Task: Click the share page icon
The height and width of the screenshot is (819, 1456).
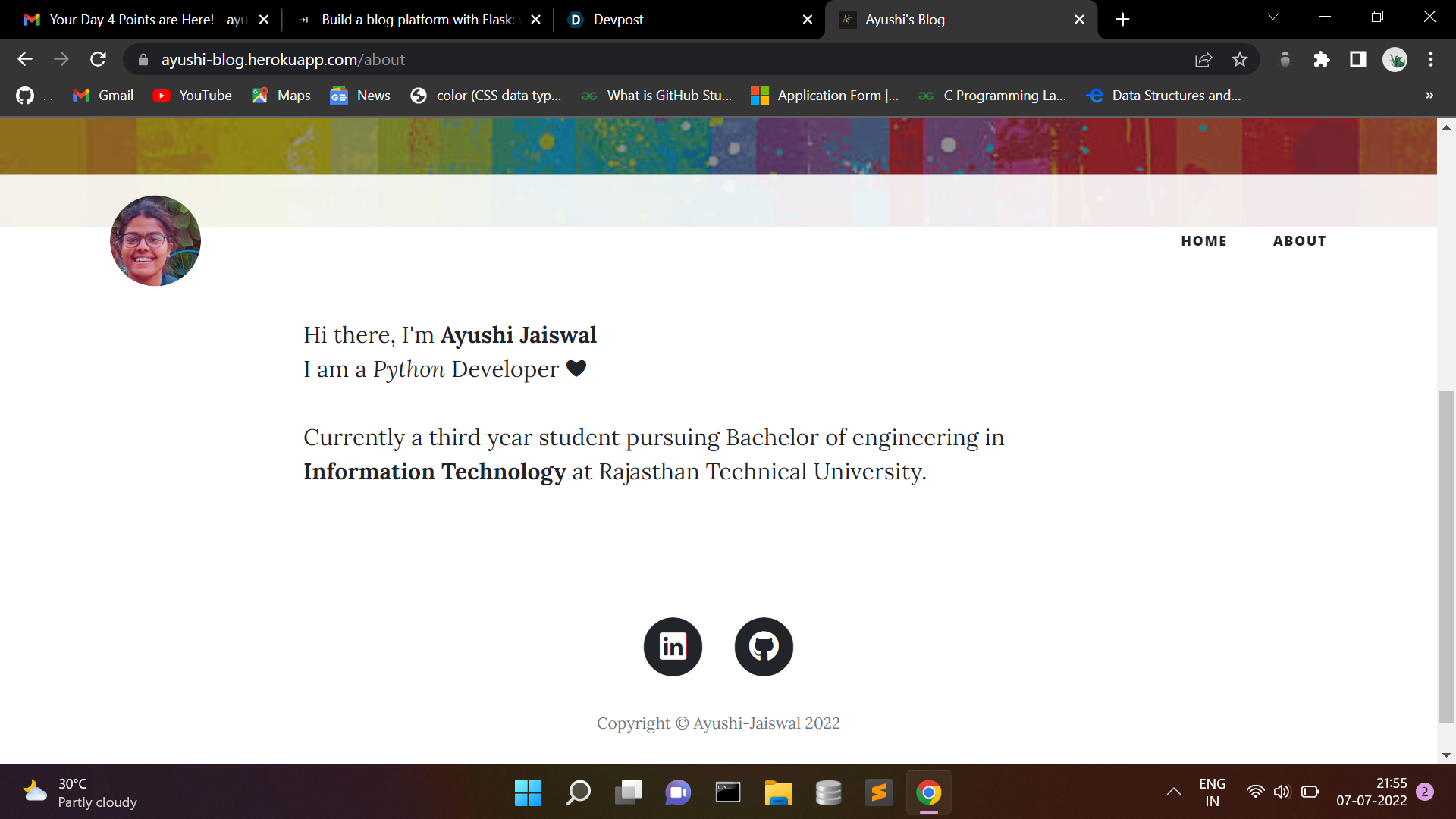Action: 1203,60
